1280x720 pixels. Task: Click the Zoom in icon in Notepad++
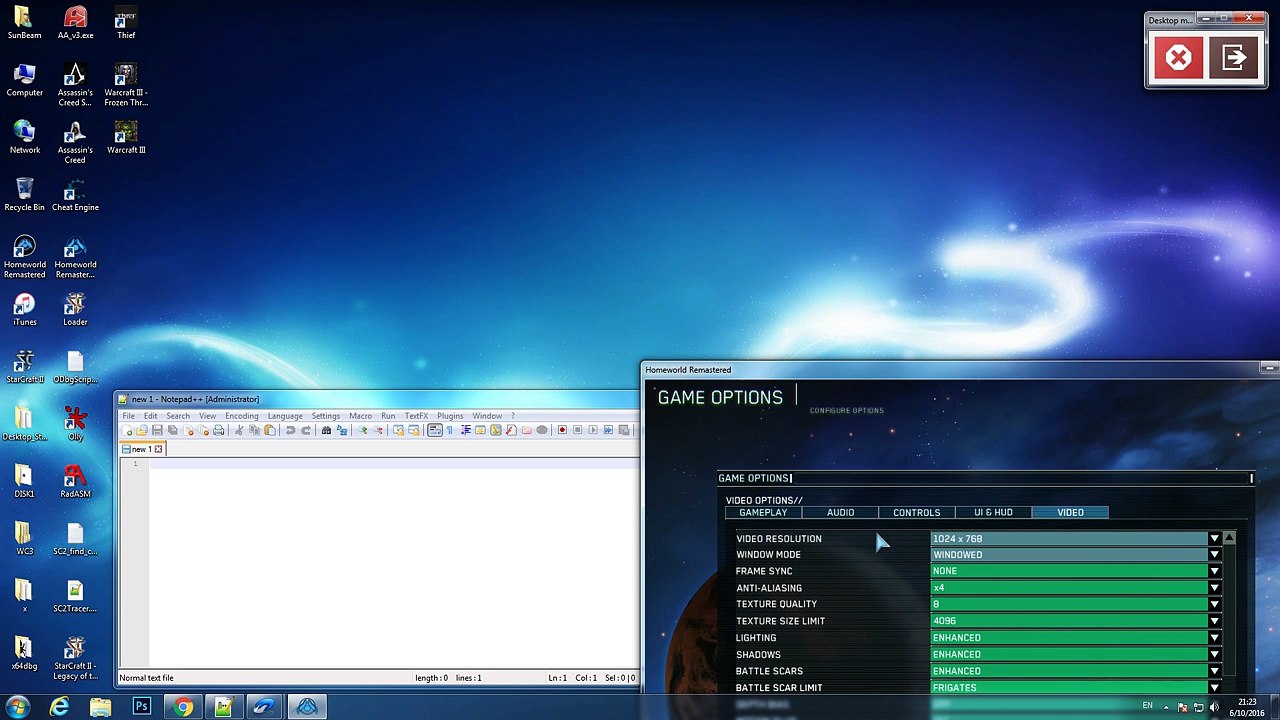363,430
